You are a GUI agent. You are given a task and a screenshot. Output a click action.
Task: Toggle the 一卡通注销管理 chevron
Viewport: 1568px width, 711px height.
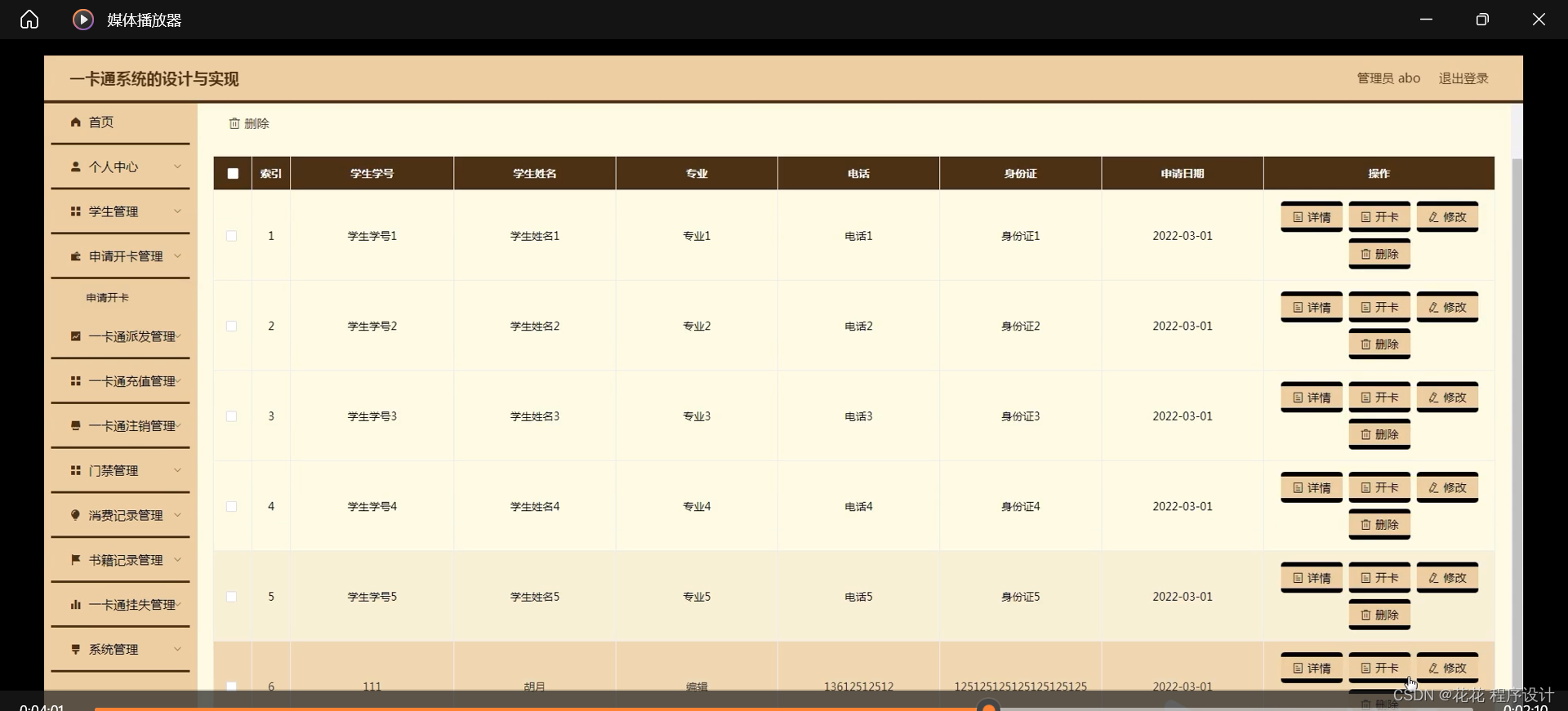coord(178,426)
